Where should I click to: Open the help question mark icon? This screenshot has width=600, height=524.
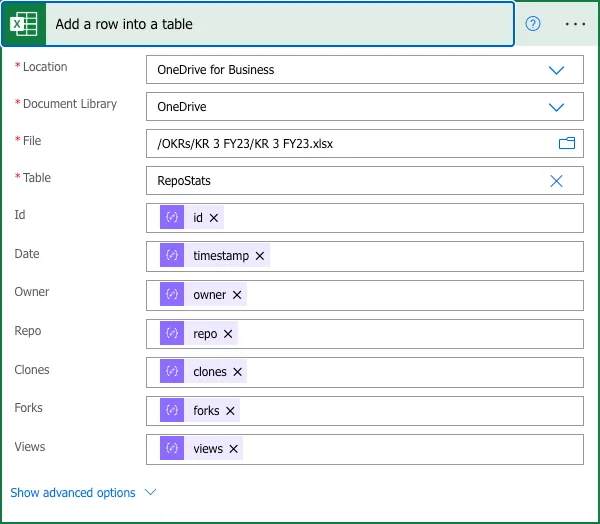(x=533, y=24)
